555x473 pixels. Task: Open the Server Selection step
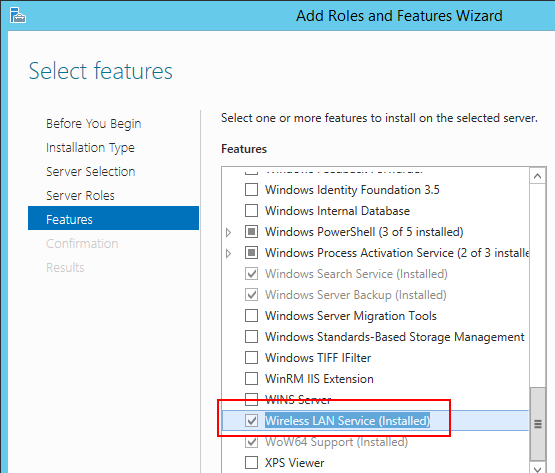(x=91, y=172)
